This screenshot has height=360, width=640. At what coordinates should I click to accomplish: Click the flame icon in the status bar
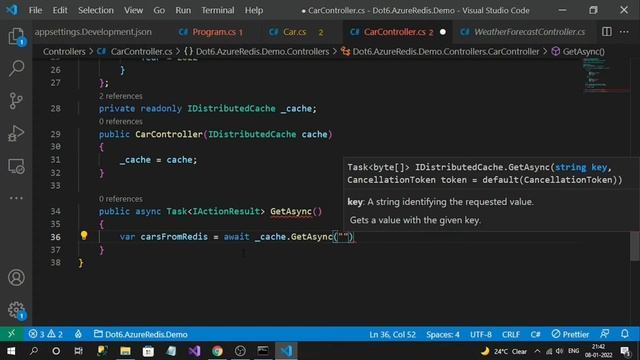click(78, 334)
